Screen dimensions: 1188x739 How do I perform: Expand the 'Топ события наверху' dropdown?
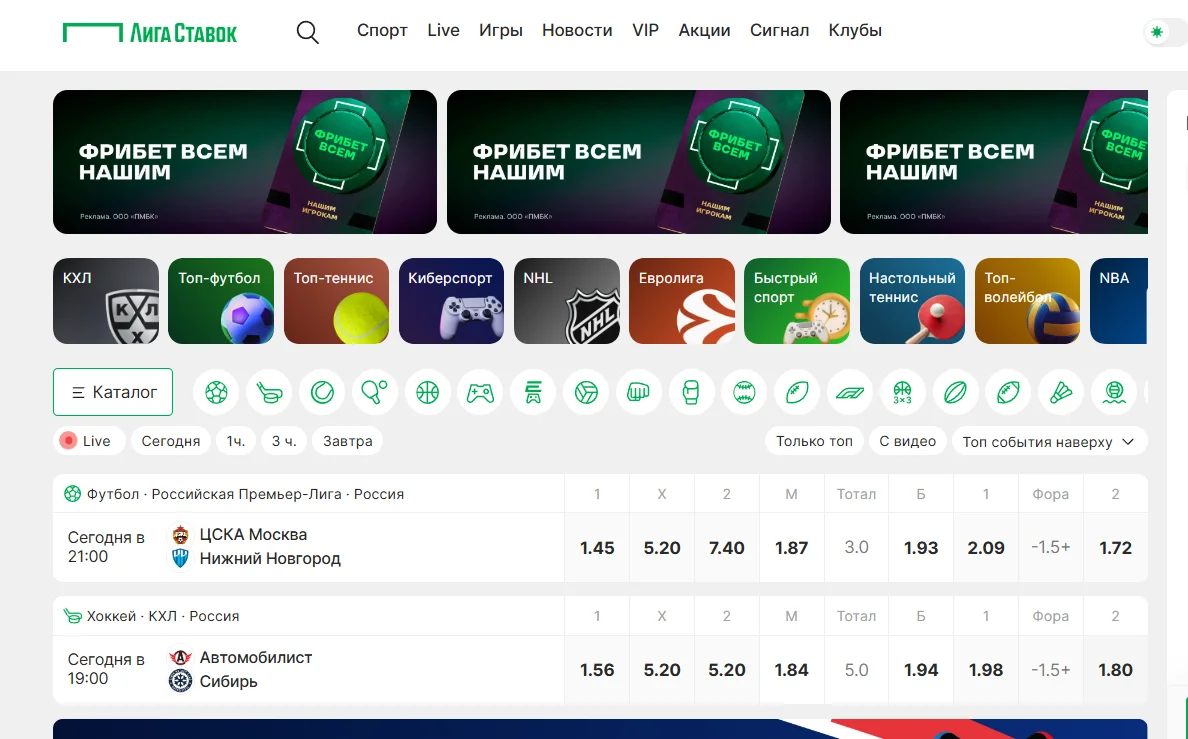[x=1049, y=440]
